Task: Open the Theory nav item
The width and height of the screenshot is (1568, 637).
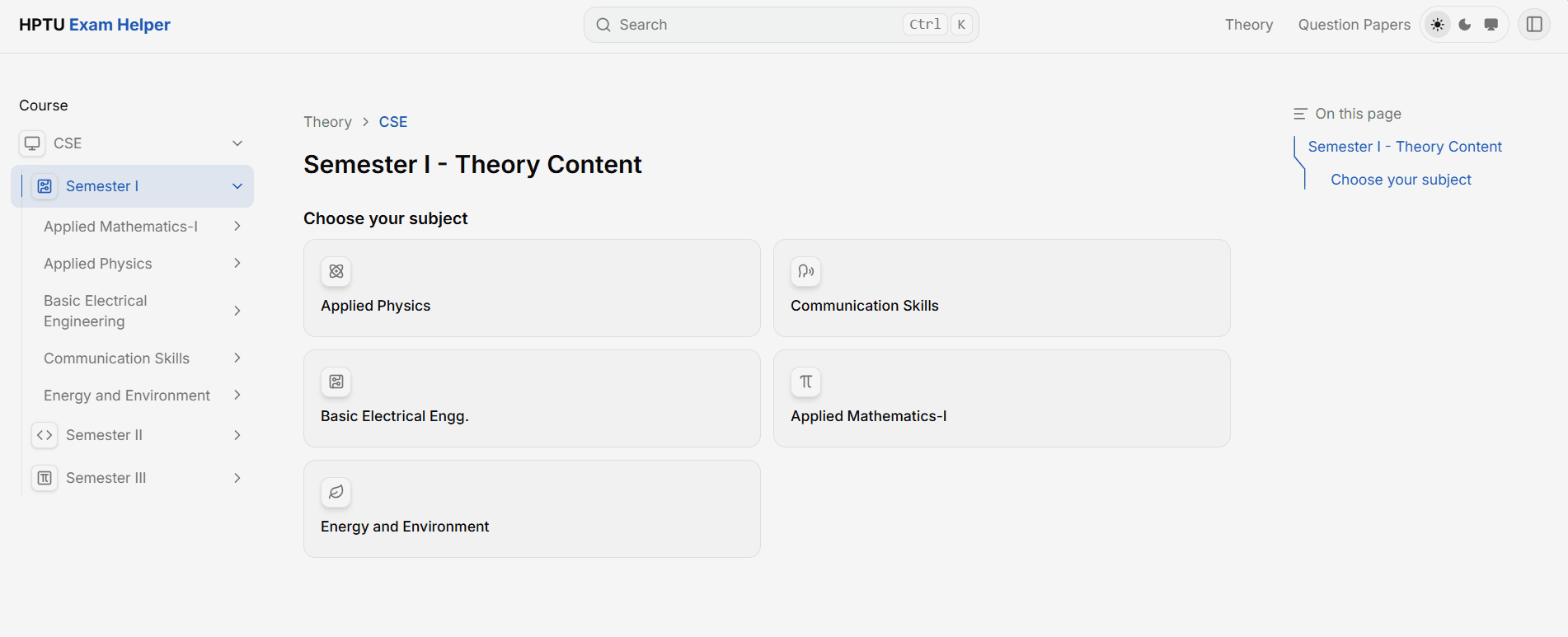Action: click(x=1248, y=25)
